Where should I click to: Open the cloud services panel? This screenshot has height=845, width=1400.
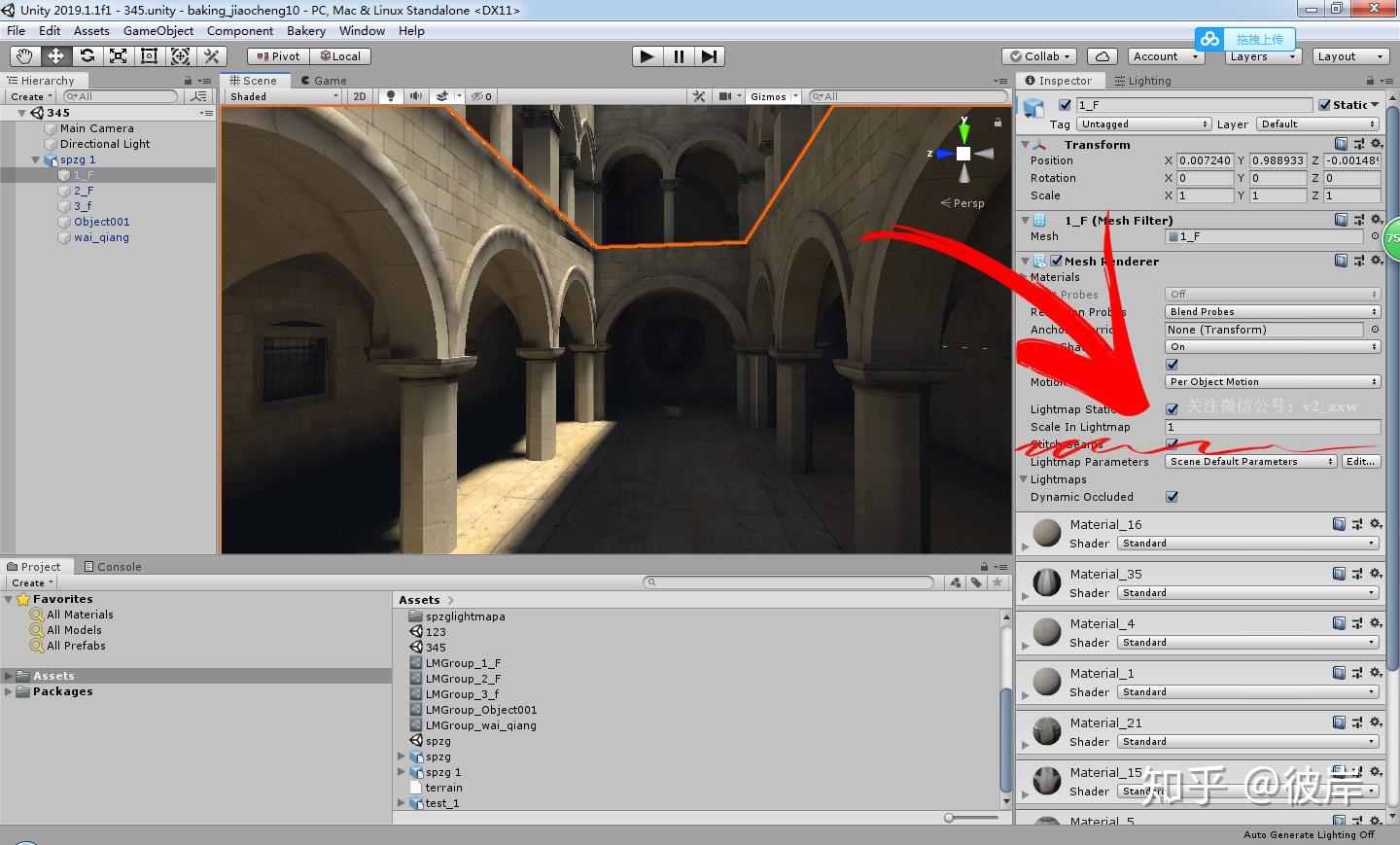pyautogui.click(x=1102, y=56)
